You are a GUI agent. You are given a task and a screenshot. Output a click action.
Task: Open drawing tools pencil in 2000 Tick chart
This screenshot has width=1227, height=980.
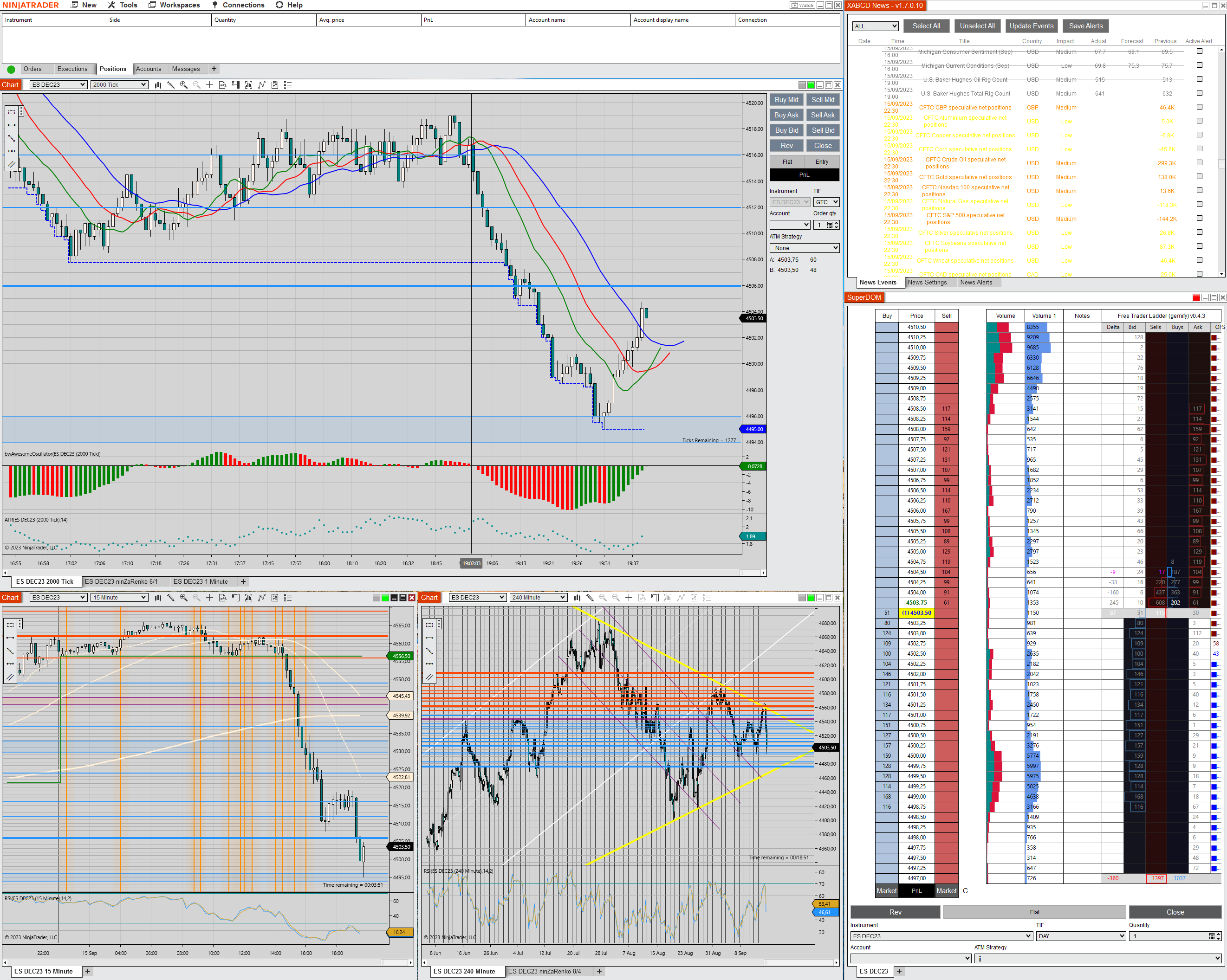tap(171, 85)
